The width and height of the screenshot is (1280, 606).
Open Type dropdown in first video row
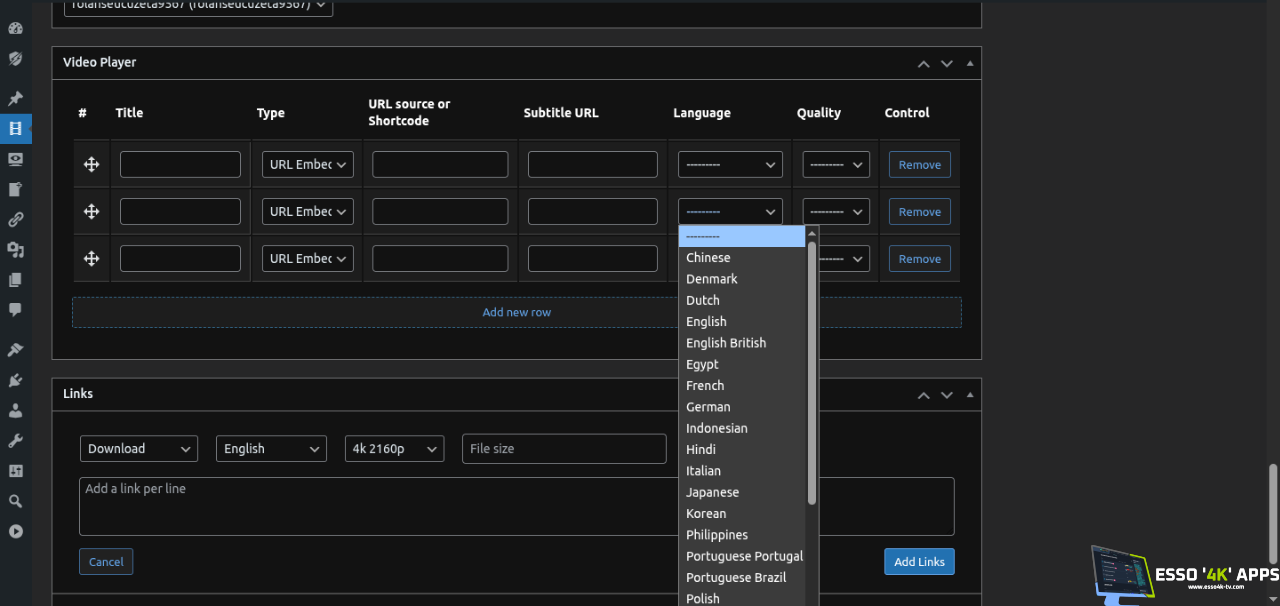[x=307, y=165]
